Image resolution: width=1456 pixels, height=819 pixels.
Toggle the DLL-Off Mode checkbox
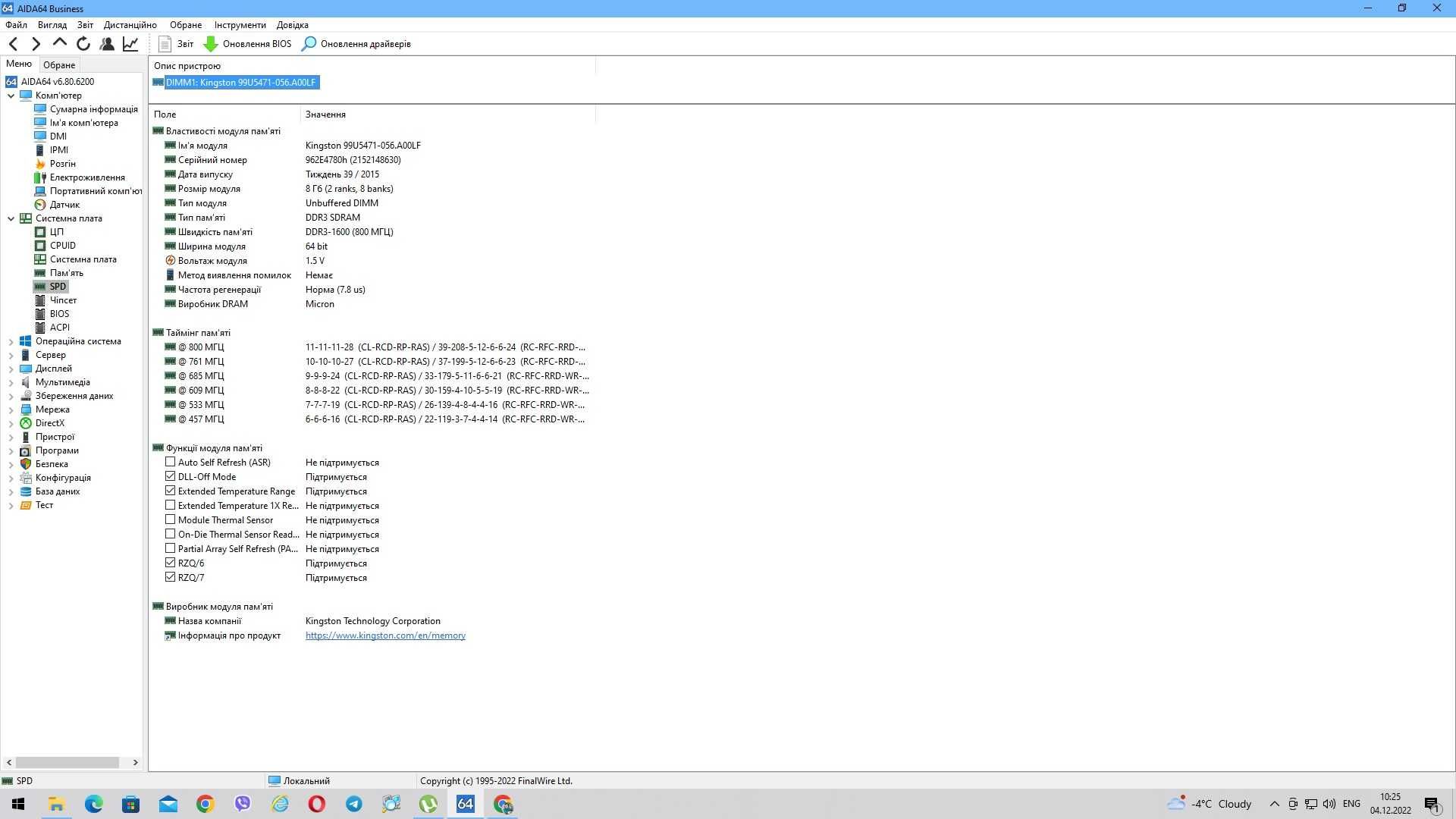pos(170,476)
